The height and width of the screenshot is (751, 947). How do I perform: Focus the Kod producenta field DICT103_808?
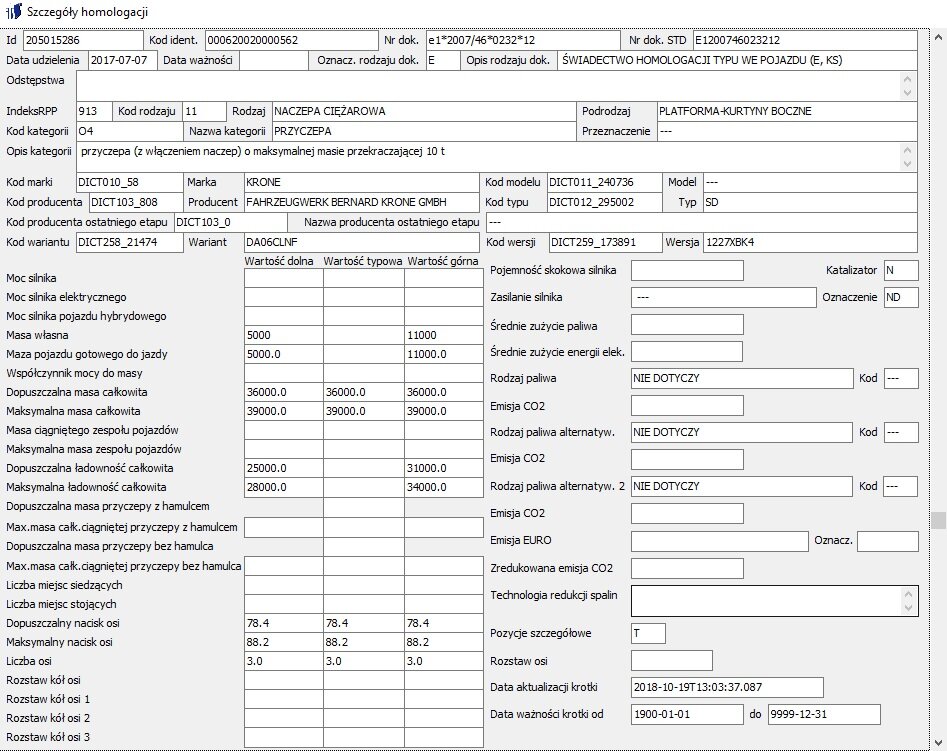[x=136, y=202]
